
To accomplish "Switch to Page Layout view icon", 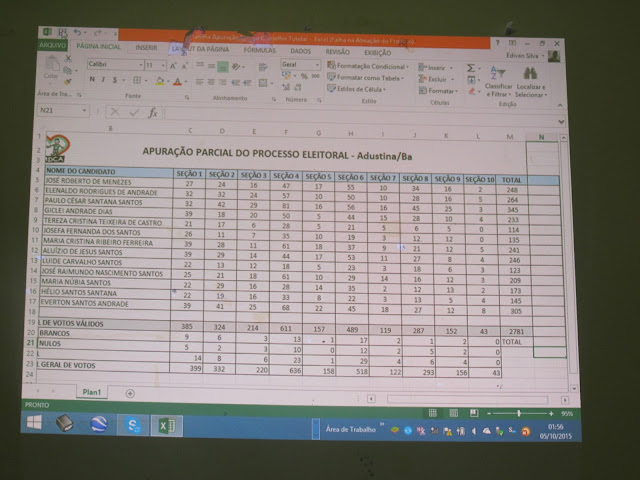I will pyautogui.click(x=453, y=413).
